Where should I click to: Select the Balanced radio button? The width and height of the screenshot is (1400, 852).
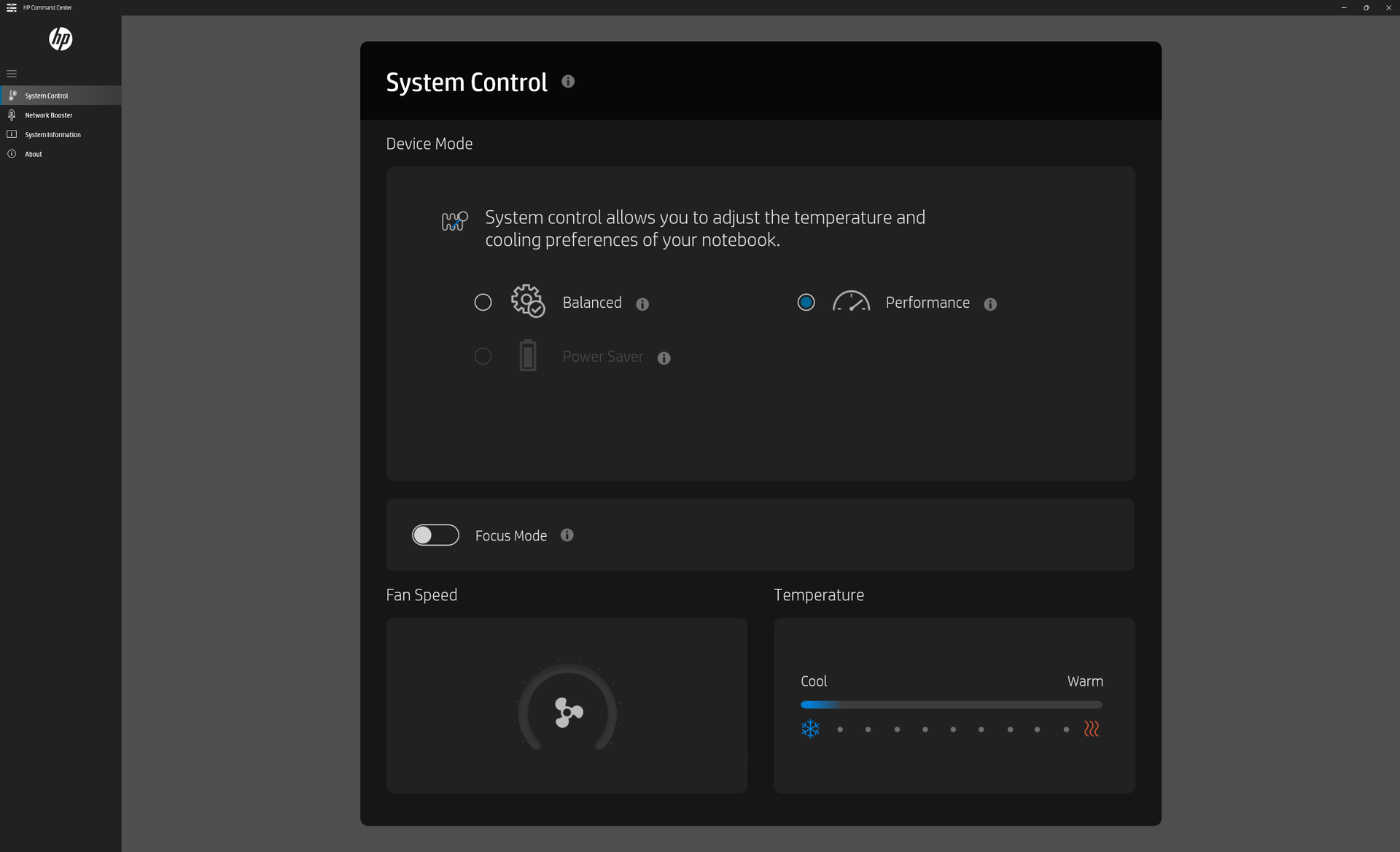(483, 302)
